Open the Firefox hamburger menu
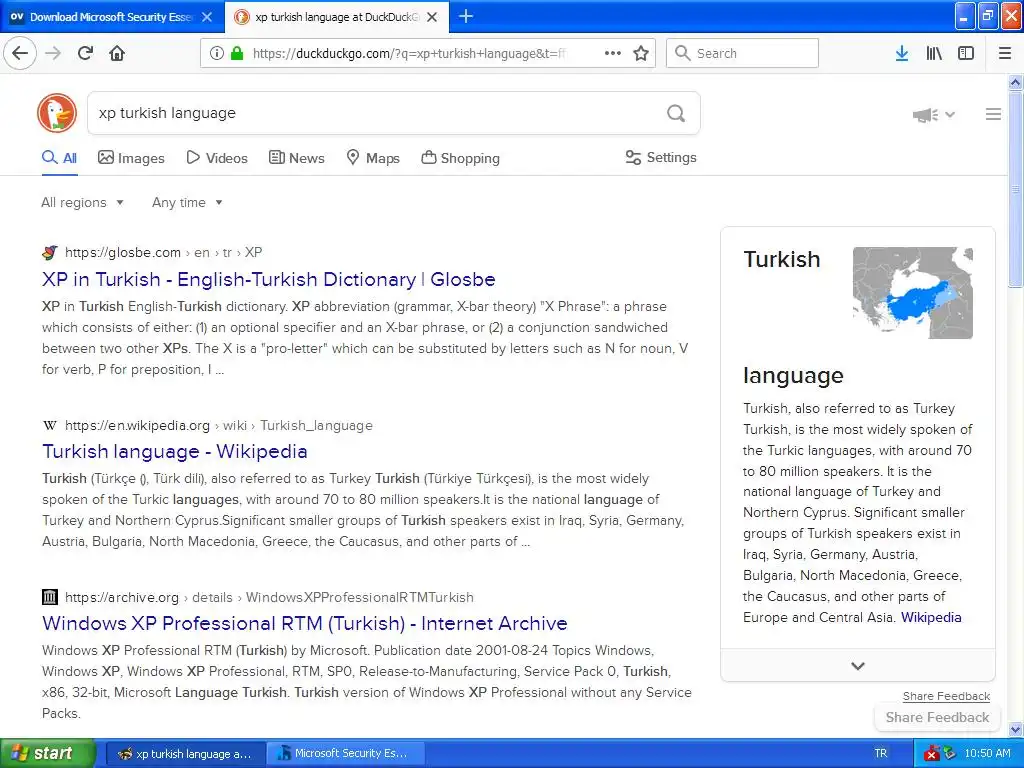The width and height of the screenshot is (1024, 768). 1005,53
